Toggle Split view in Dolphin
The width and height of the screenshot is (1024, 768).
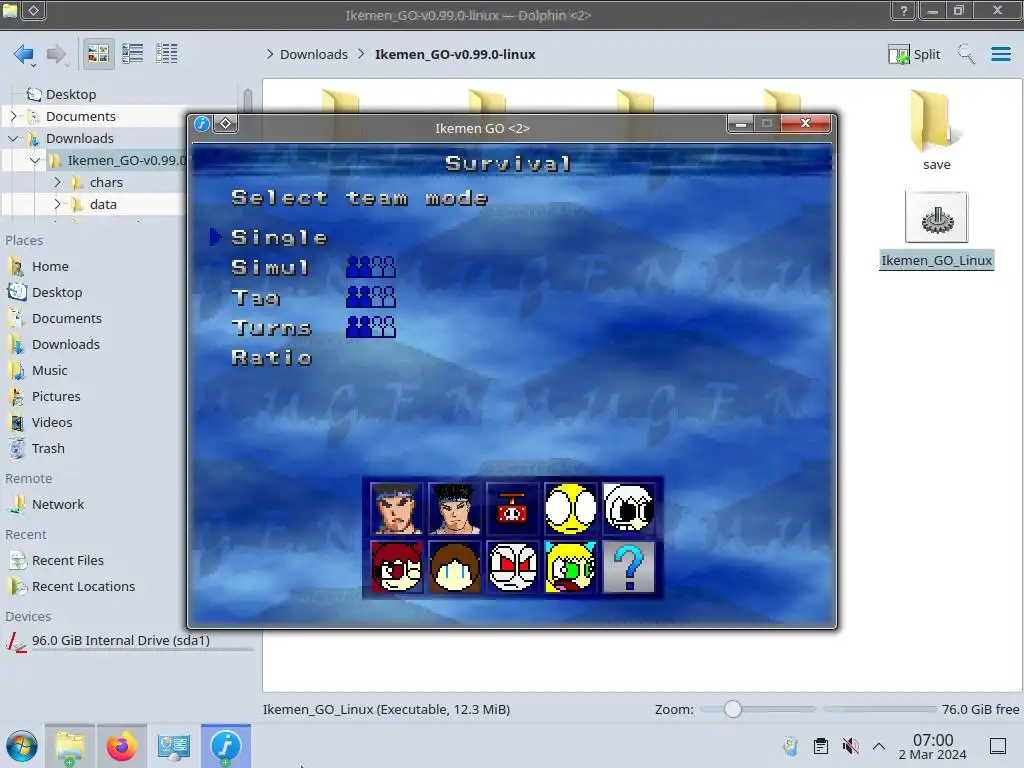click(914, 54)
